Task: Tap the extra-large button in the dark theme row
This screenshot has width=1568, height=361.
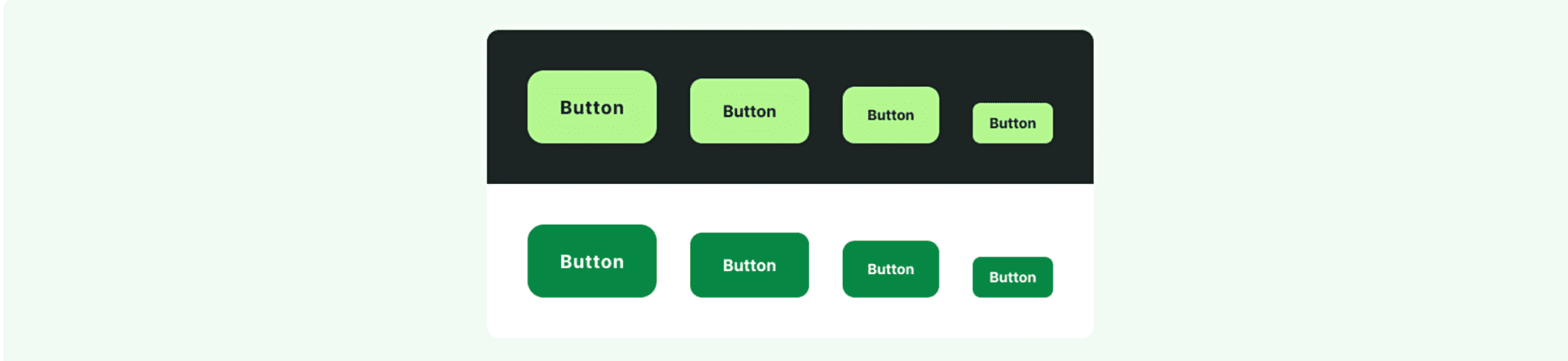Action: (x=592, y=107)
